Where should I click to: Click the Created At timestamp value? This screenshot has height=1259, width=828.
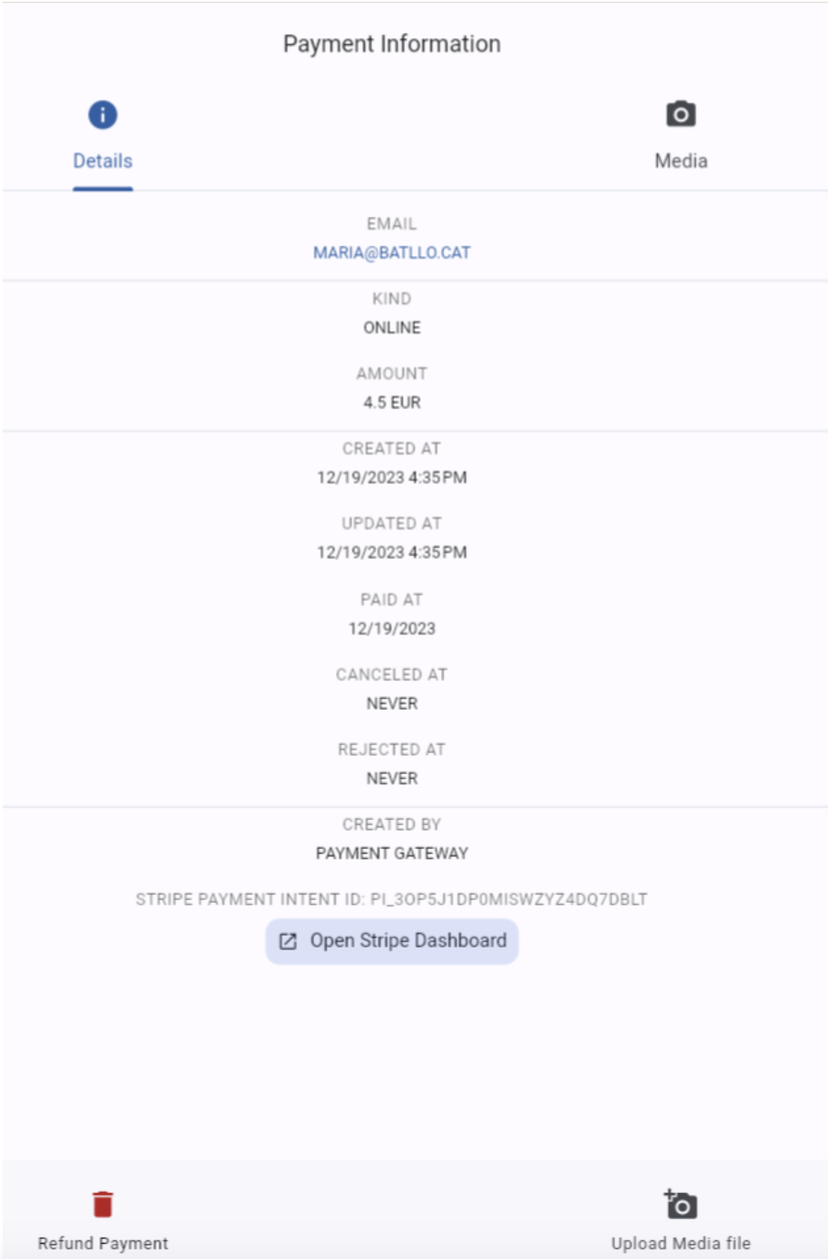pyautogui.click(x=392, y=478)
